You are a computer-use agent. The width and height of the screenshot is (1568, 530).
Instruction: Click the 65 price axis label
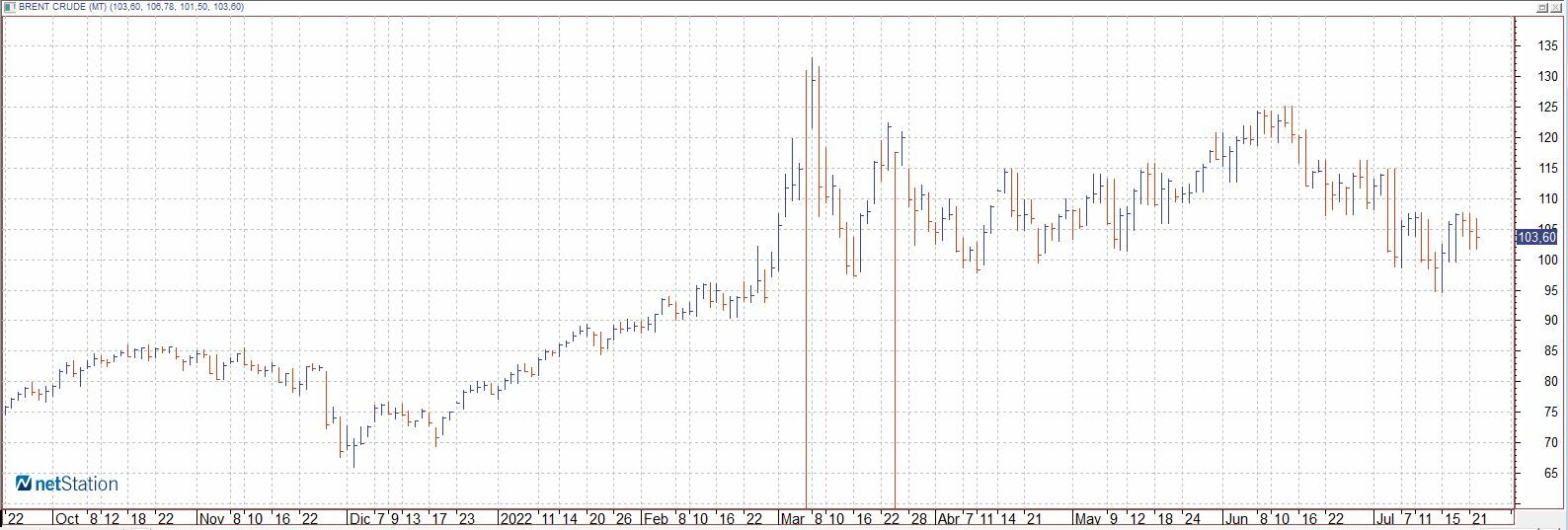[1550, 474]
